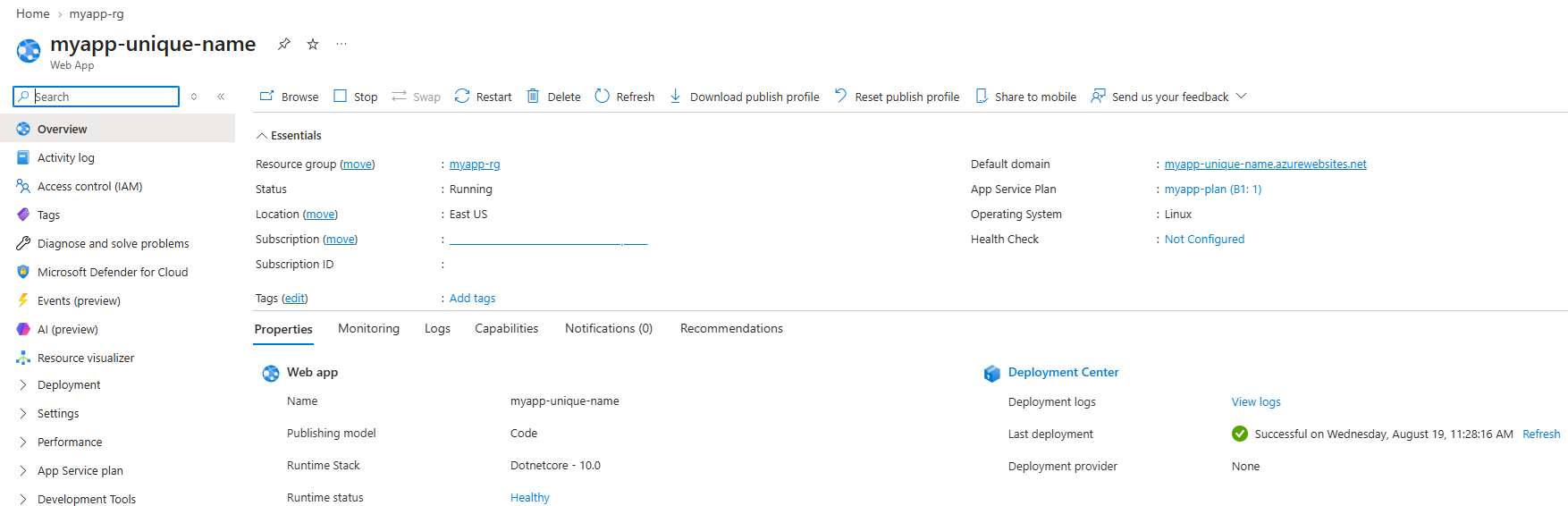
Task: Open myapp-plan (B1: 1) link
Action: pyautogui.click(x=1213, y=189)
